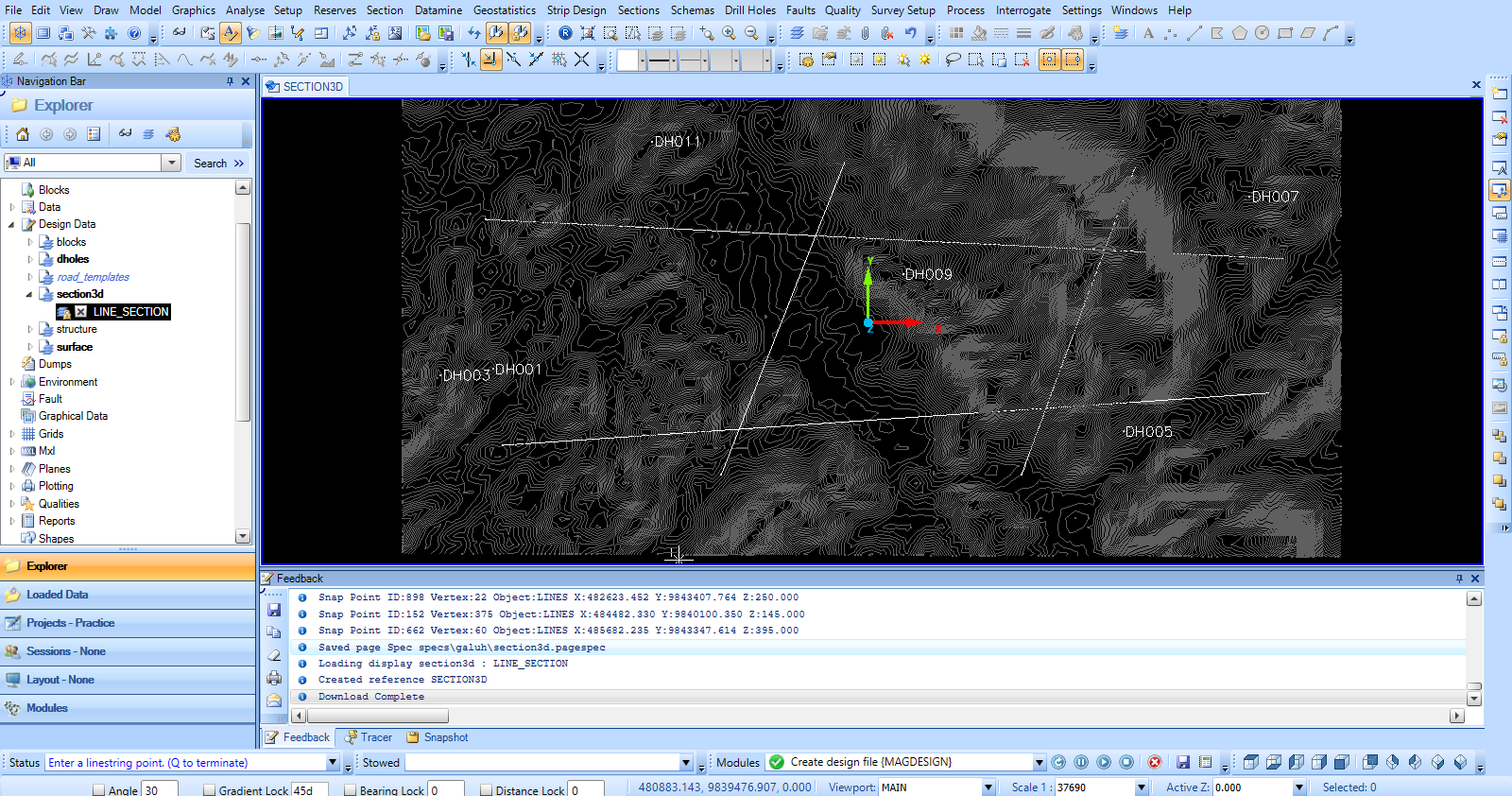Click the blue undo arrow icon
This screenshot has width=1512, height=796.
(910, 33)
